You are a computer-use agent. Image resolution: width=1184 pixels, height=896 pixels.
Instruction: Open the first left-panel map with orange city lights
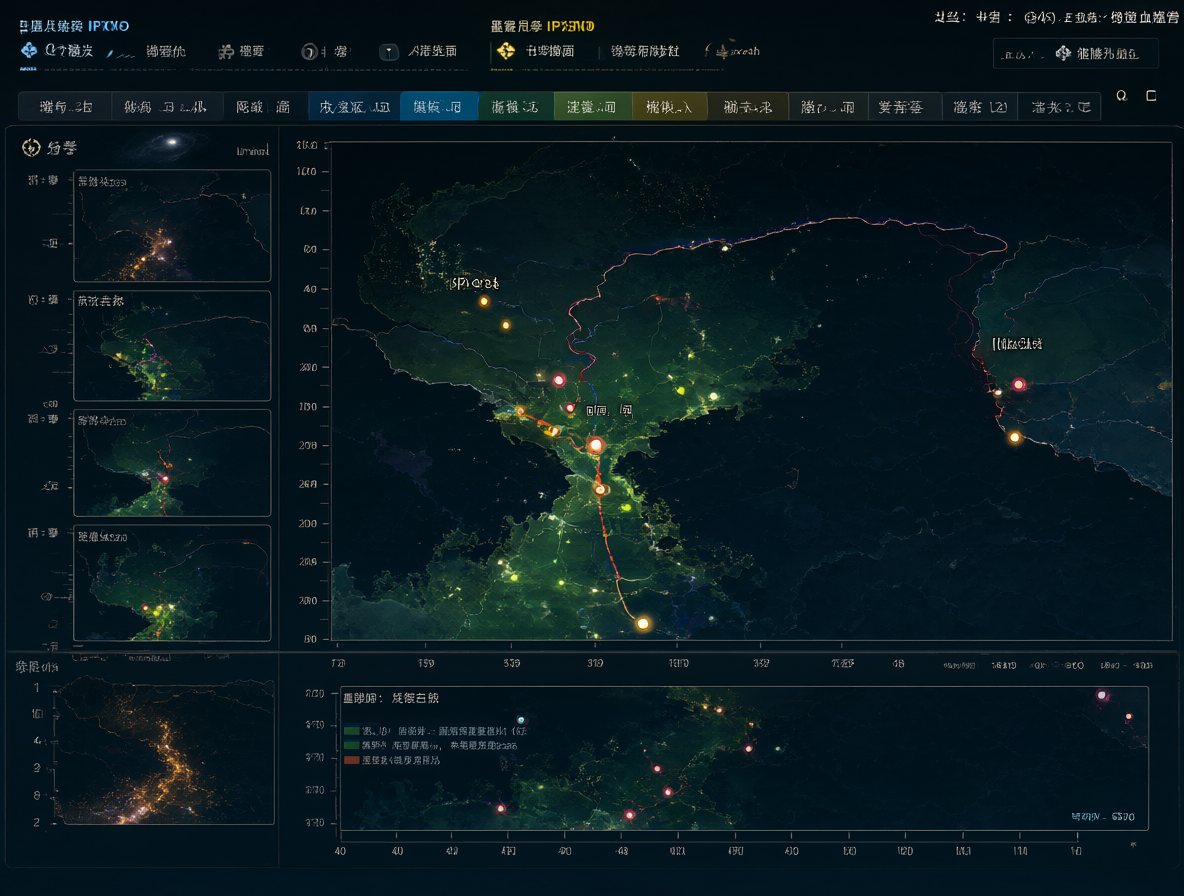click(172, 226)
